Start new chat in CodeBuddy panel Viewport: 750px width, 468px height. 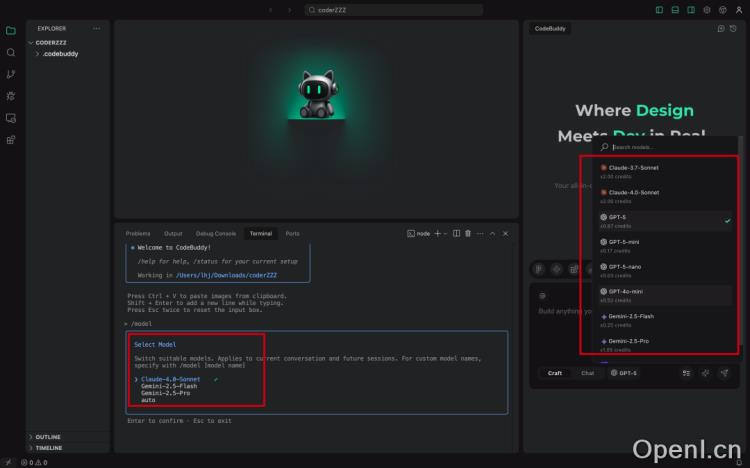point(721,29)
